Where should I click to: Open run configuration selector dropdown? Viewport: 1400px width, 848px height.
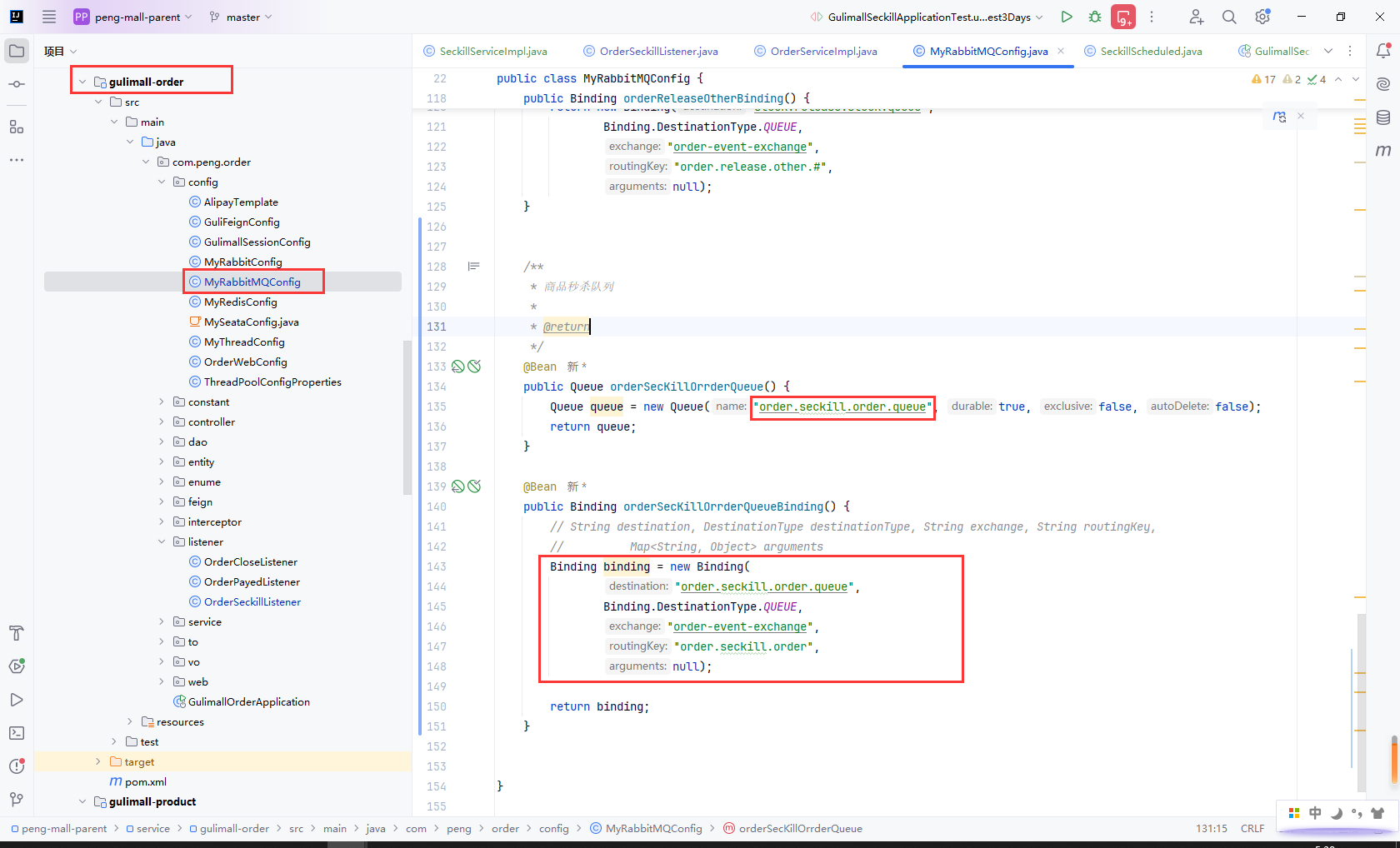pyautogui.click(x=927, y=17)
